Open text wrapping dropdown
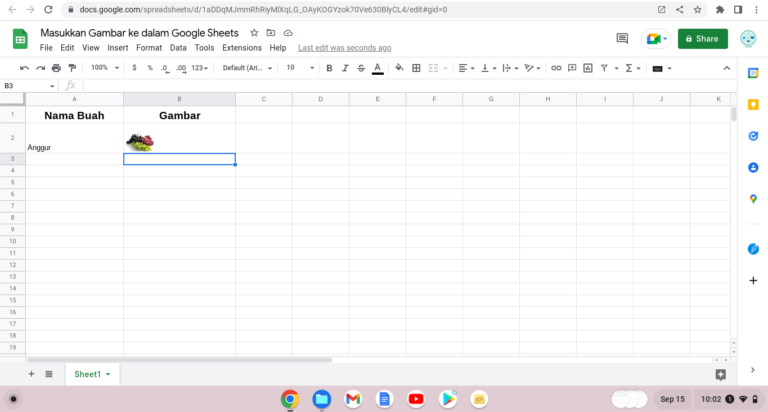The height and width of the screenshot is (412, 768). (x=510, y=68)
